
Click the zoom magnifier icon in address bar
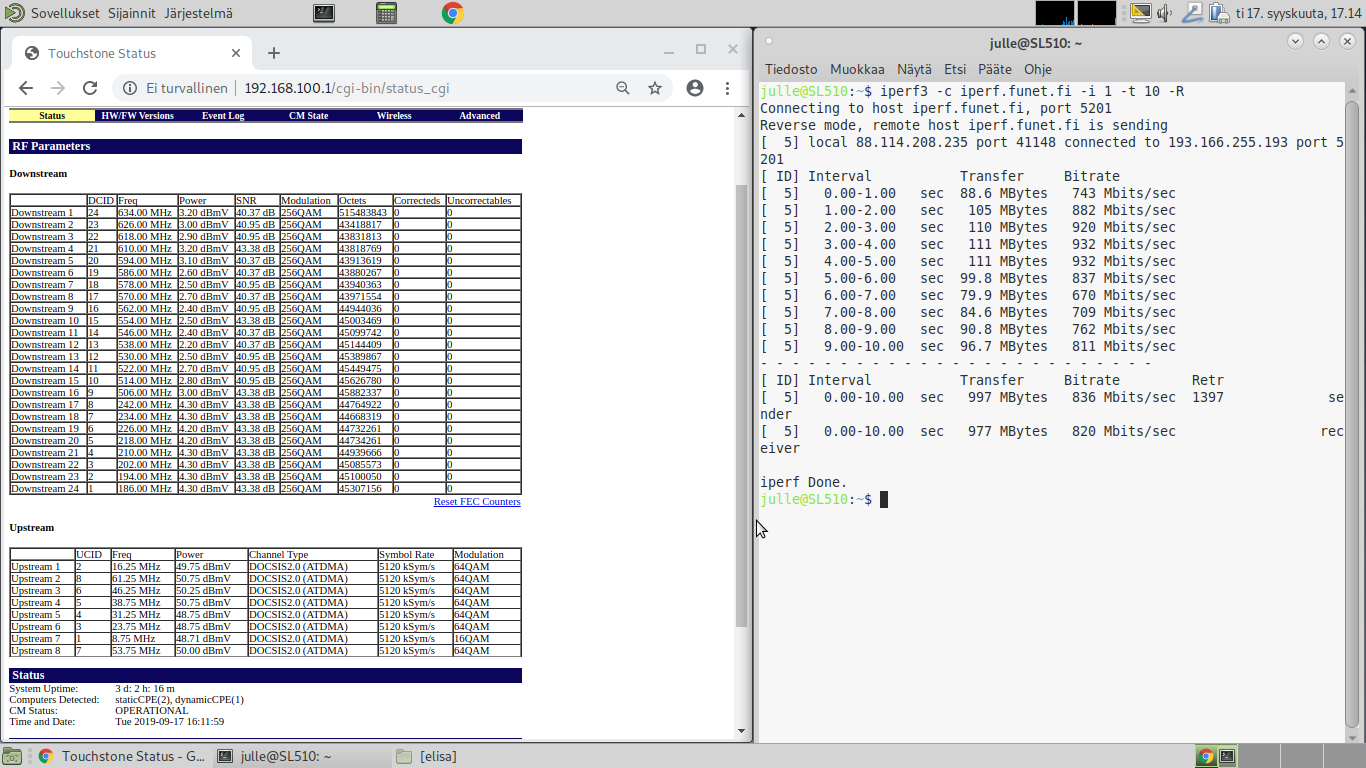point(623,88)
